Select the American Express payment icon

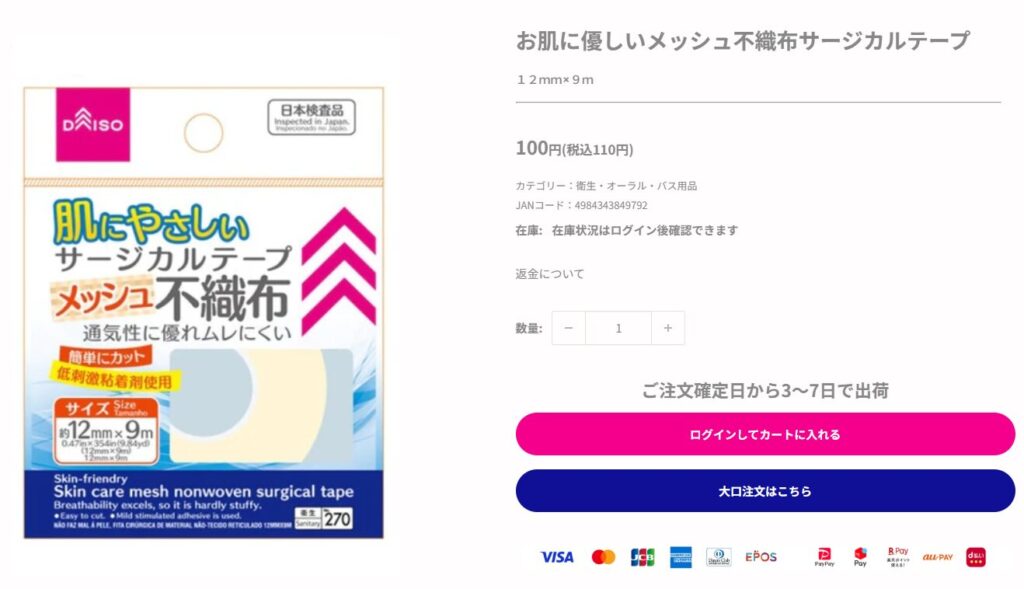click(680, 557)
